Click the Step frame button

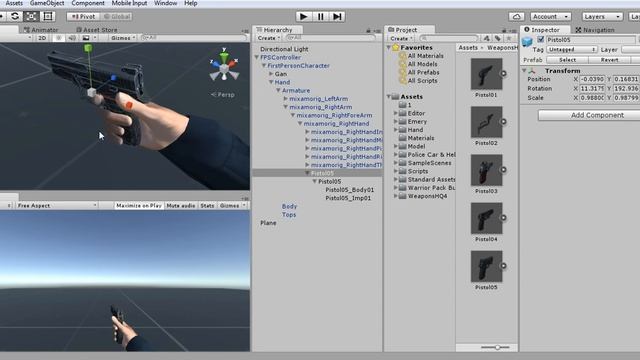point(338,16)
